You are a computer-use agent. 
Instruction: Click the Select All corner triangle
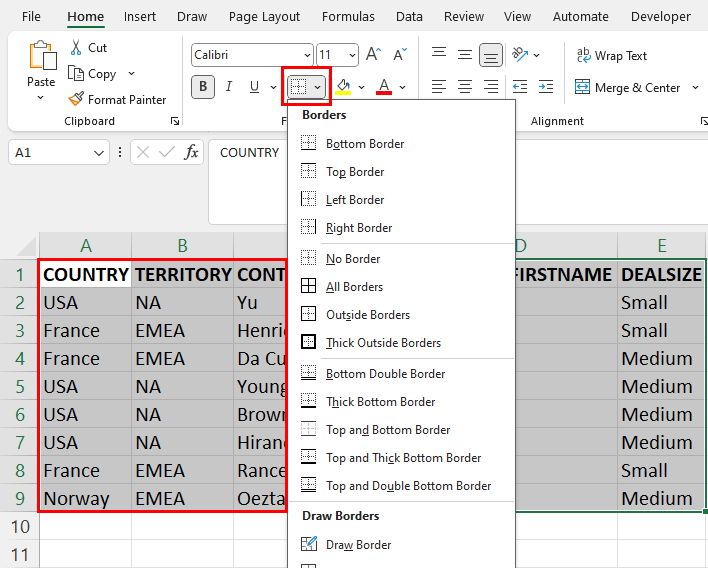pos(26,247)
